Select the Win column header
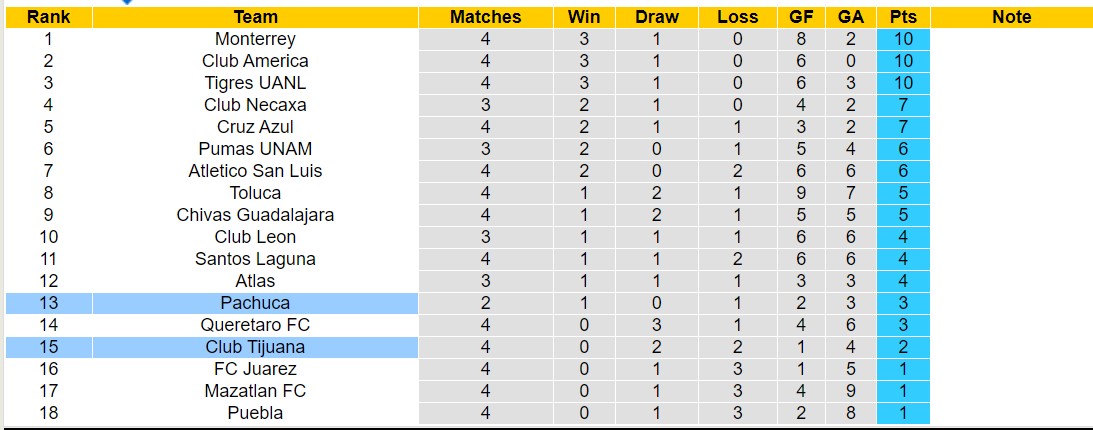Viewport: 1093px width, 430px height. click(x=584, y=17)
